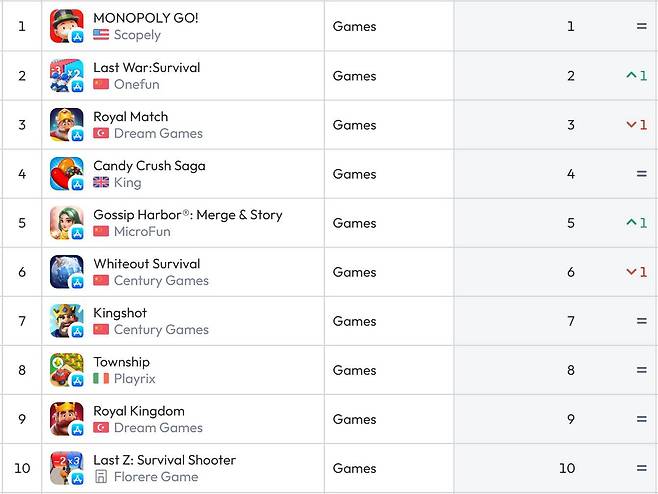658x494 pixels.
Task: Click the Whiteout Survival app icon
Action: click(66, 272)
